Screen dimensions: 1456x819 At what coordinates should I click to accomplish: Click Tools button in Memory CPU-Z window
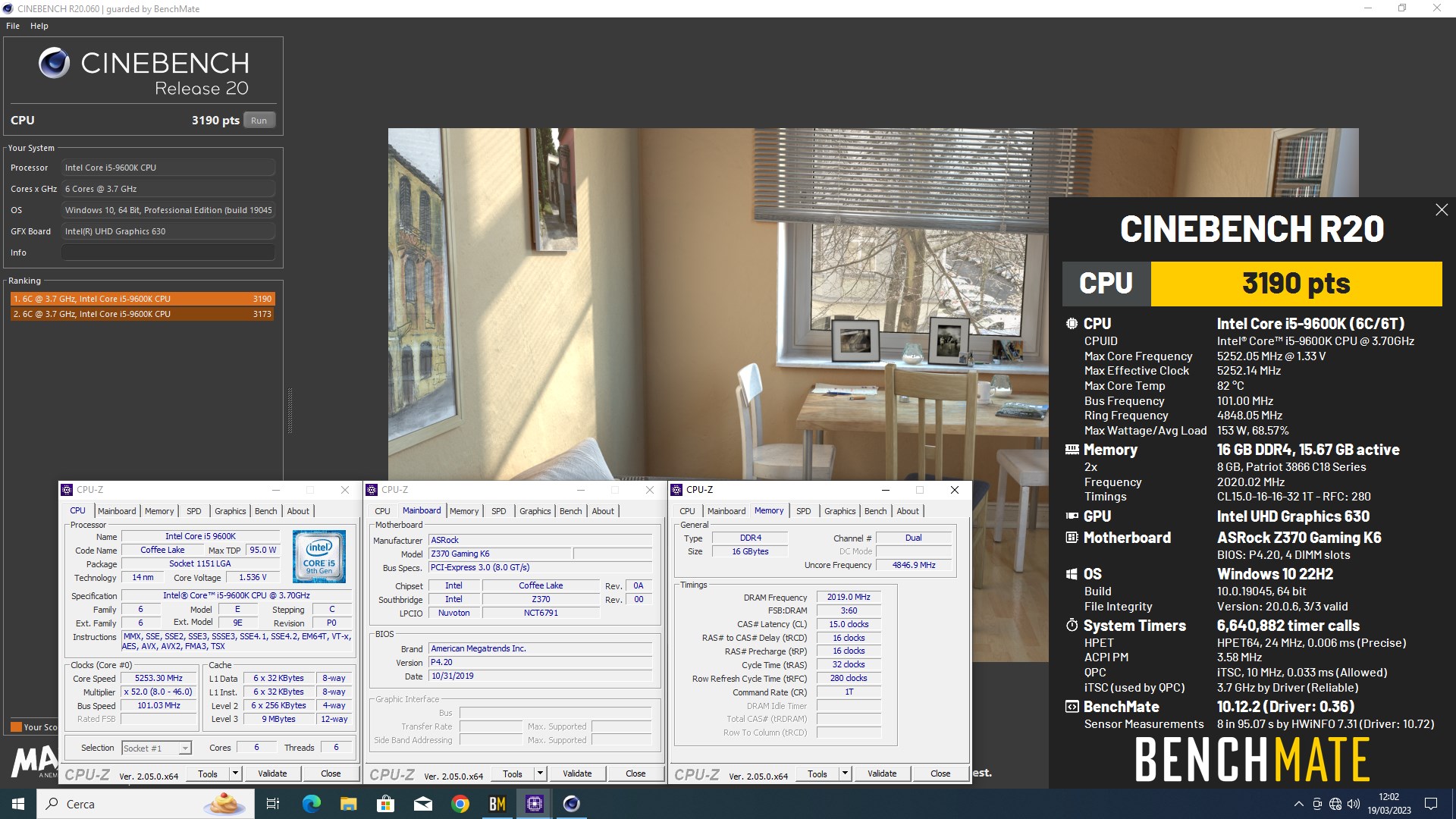(x=817, y=773)
